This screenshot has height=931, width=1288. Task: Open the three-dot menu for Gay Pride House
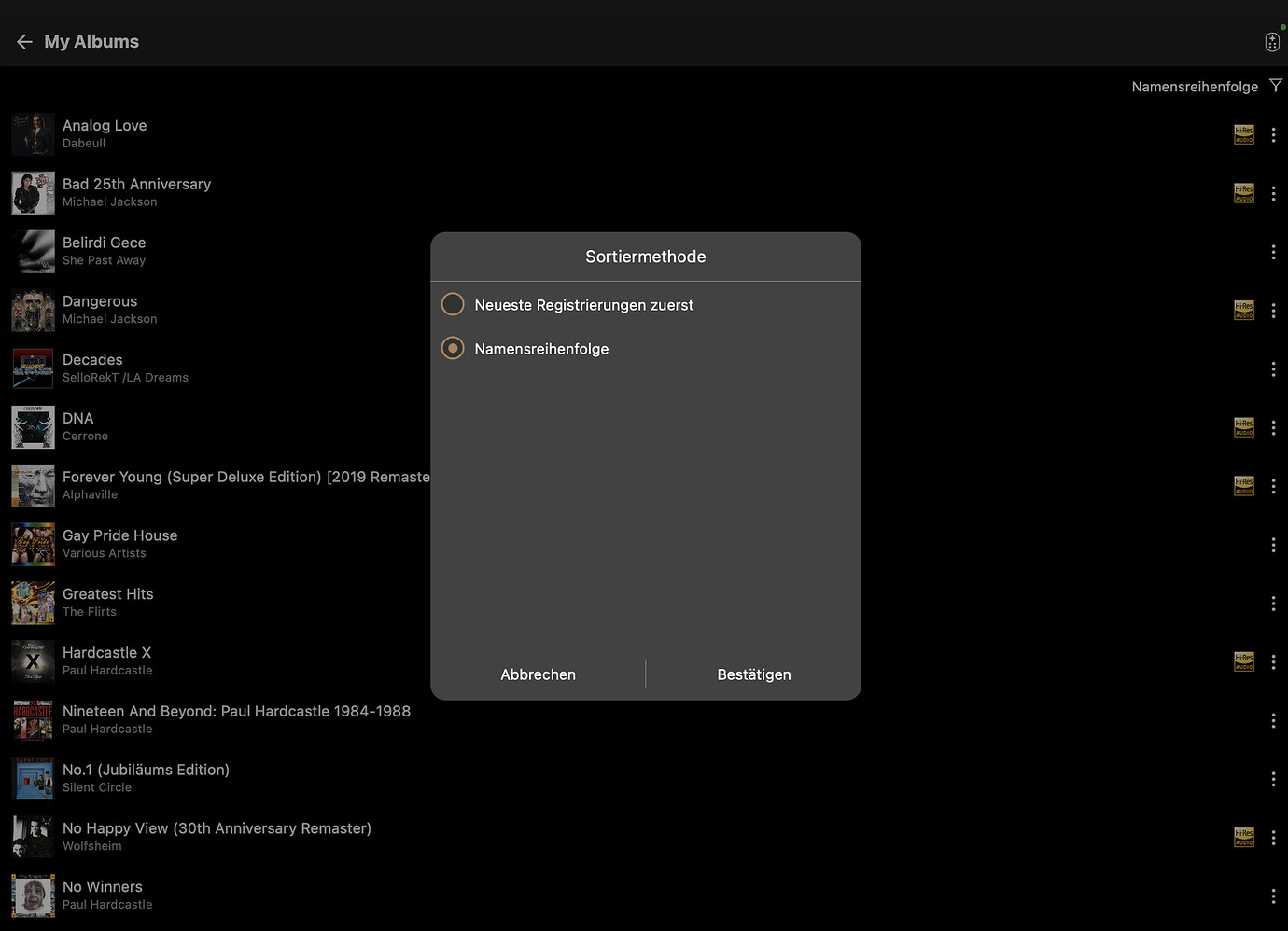(1273, 545)
